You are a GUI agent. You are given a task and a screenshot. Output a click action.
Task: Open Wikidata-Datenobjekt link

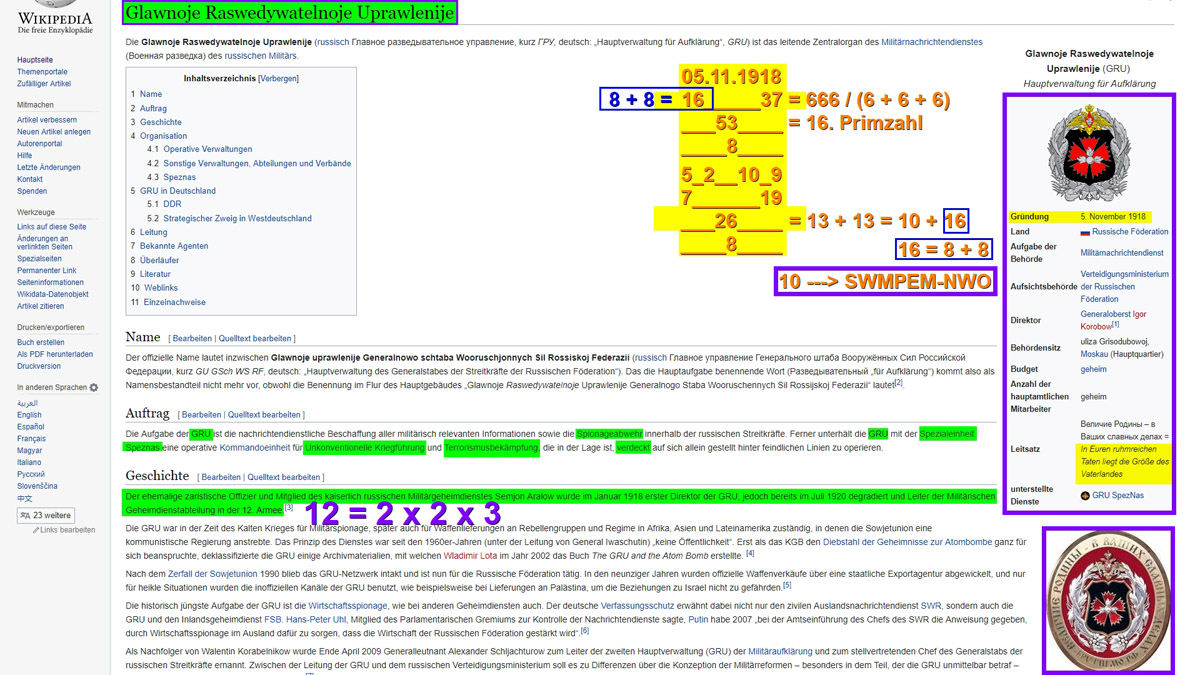53,295
